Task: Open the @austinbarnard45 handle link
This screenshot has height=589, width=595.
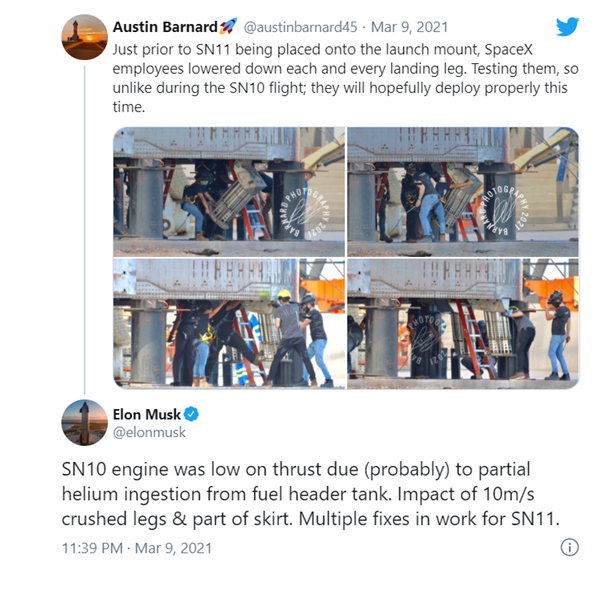Action: [x=300, y=27]
